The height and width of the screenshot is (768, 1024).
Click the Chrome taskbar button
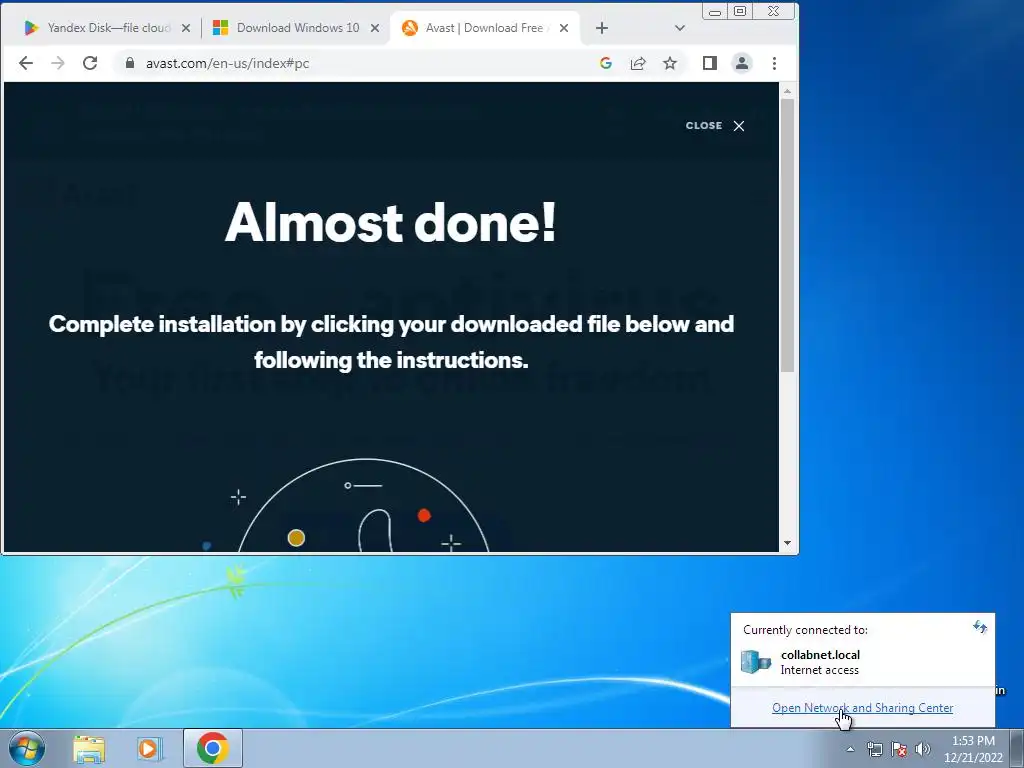click(213, 748)
